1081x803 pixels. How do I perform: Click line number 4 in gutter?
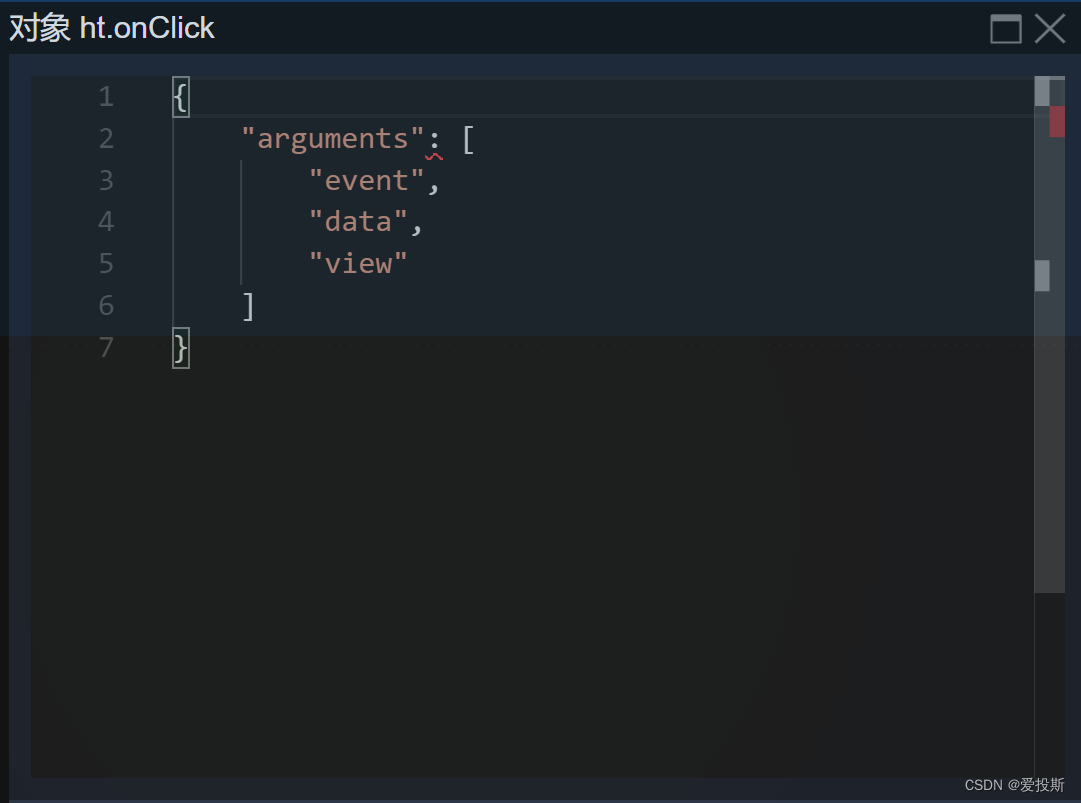[x=106, y=222]
